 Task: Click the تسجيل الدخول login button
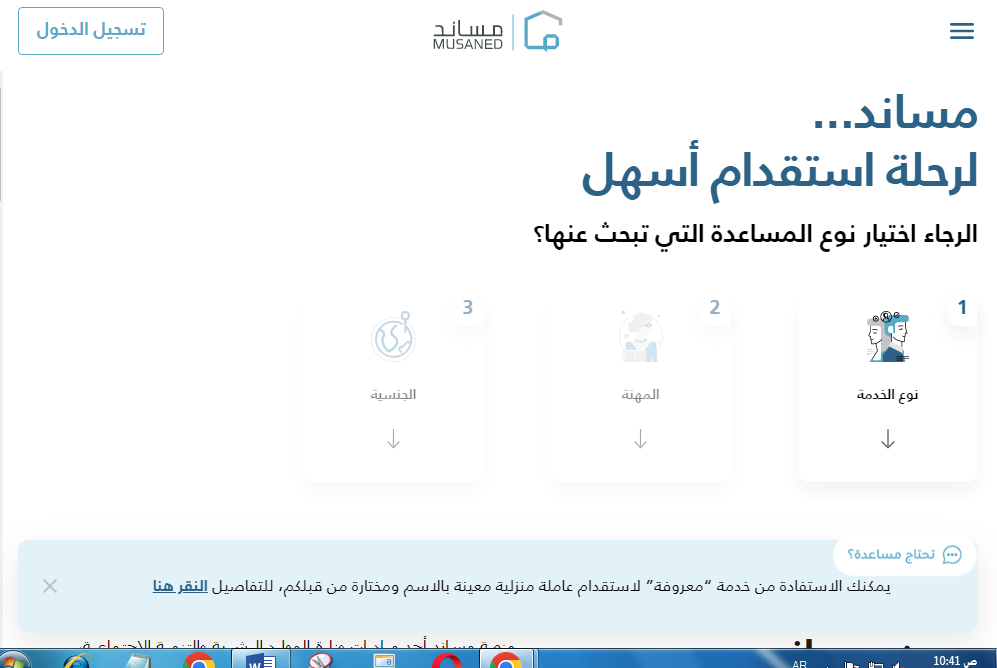pos(91,31)
